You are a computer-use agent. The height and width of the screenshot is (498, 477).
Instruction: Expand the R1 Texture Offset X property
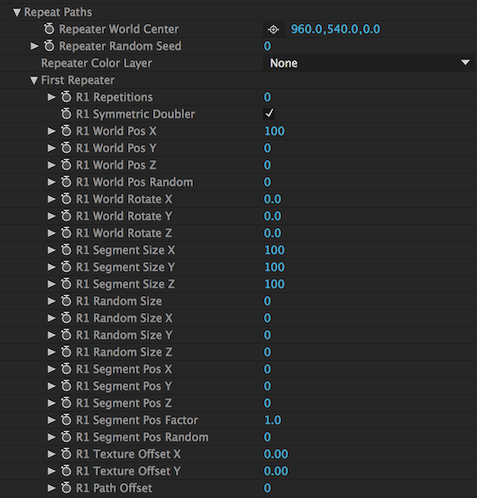click(x=51, y=454)
